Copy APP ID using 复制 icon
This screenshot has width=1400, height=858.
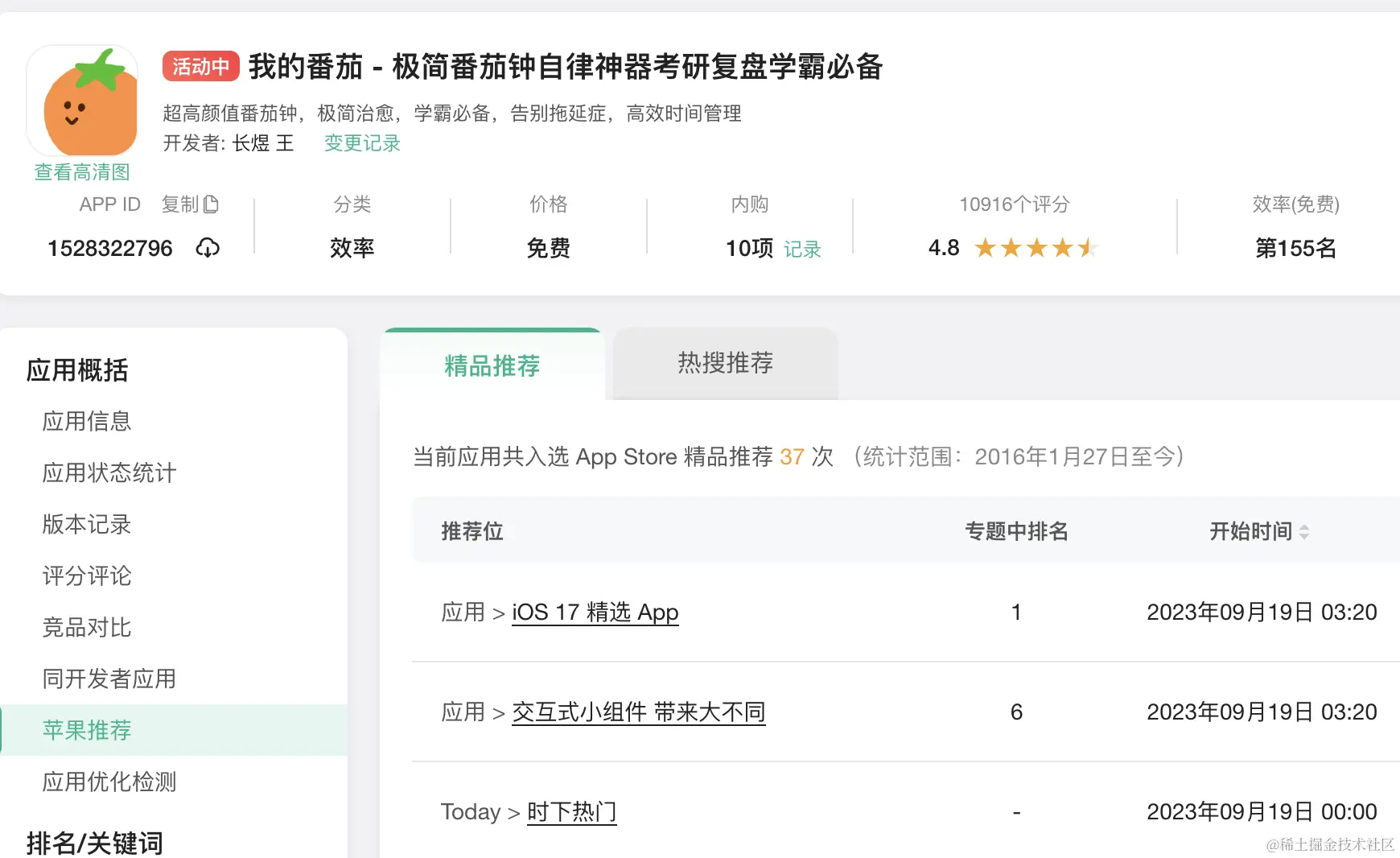point(211,204)
